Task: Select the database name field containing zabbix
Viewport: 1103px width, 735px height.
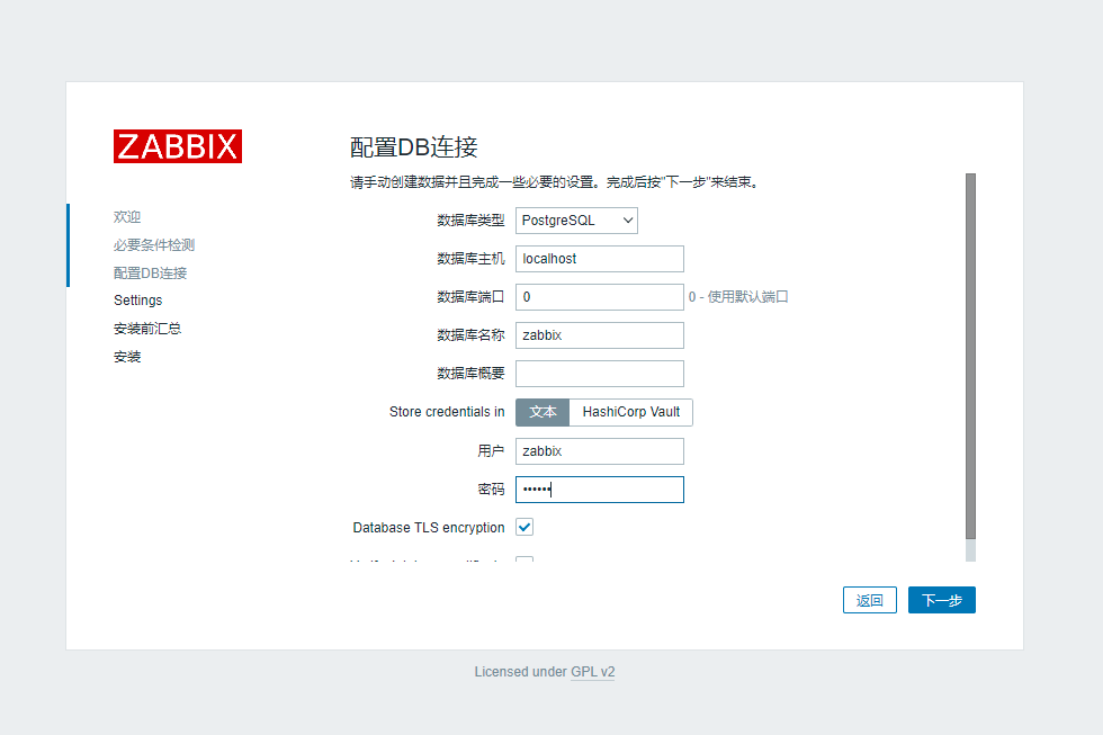Action: click(599, 335)
